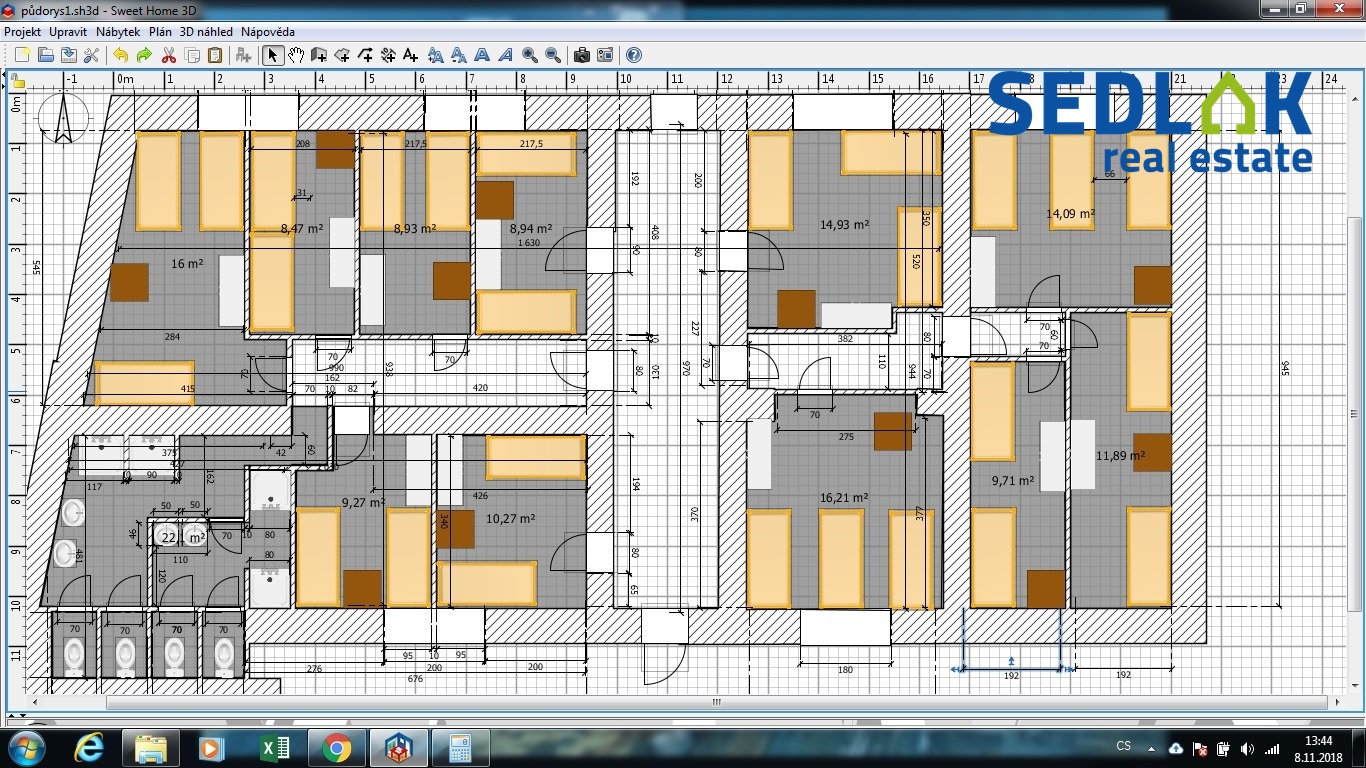Open the Sweet Home 3D help icon
This screenshot has width=1366, height=768.
pos(633,55)
